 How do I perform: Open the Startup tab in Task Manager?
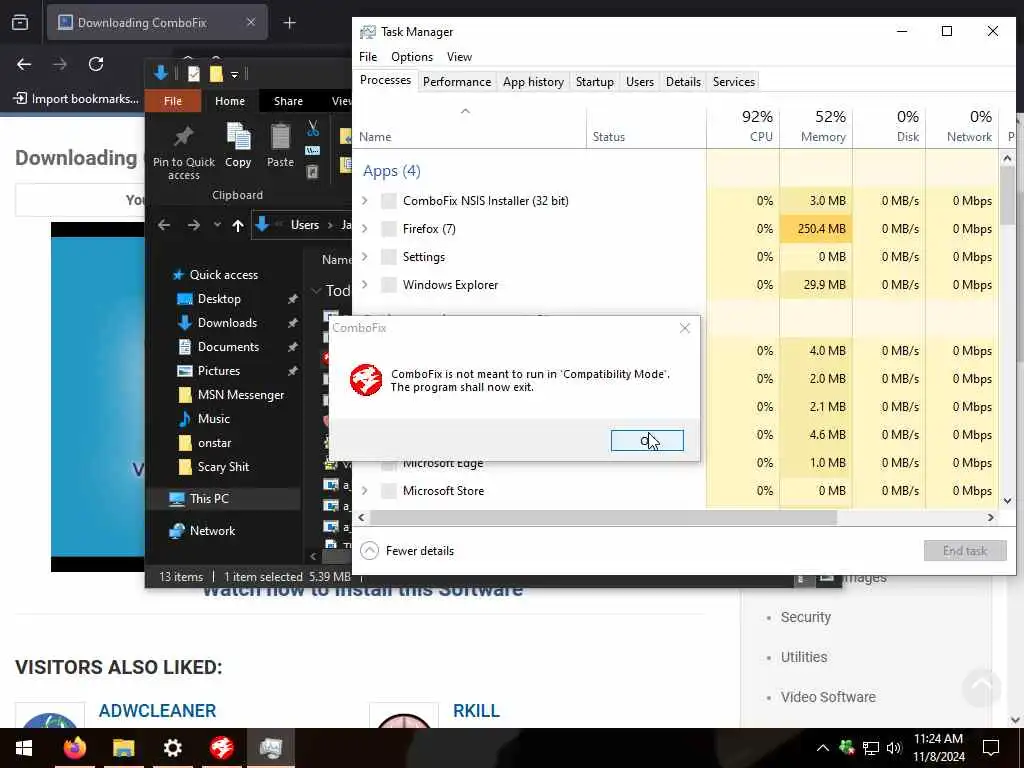594,82
